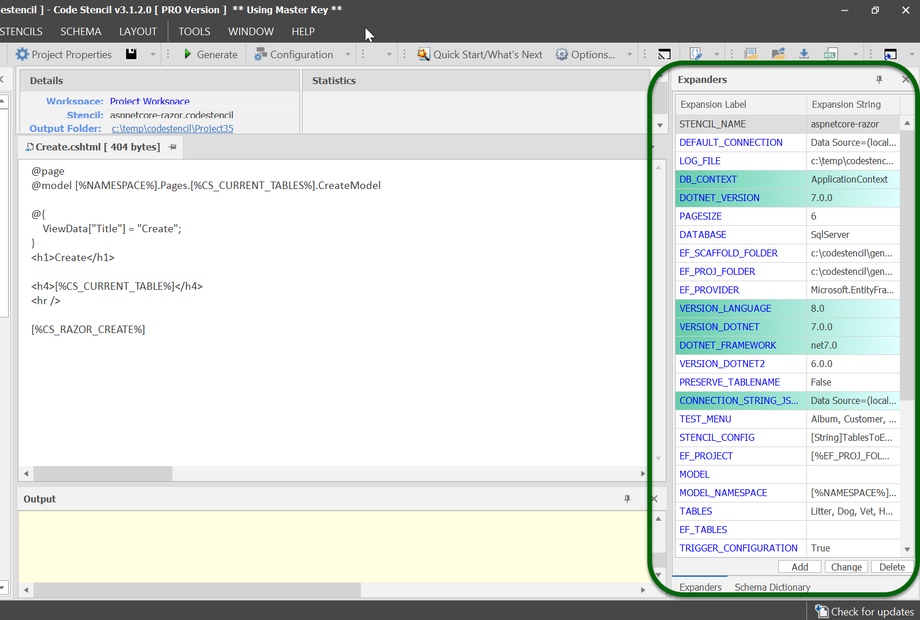920x620 pixels.
Task: Click the Save disk icon in toolbar
Action: 132,55
